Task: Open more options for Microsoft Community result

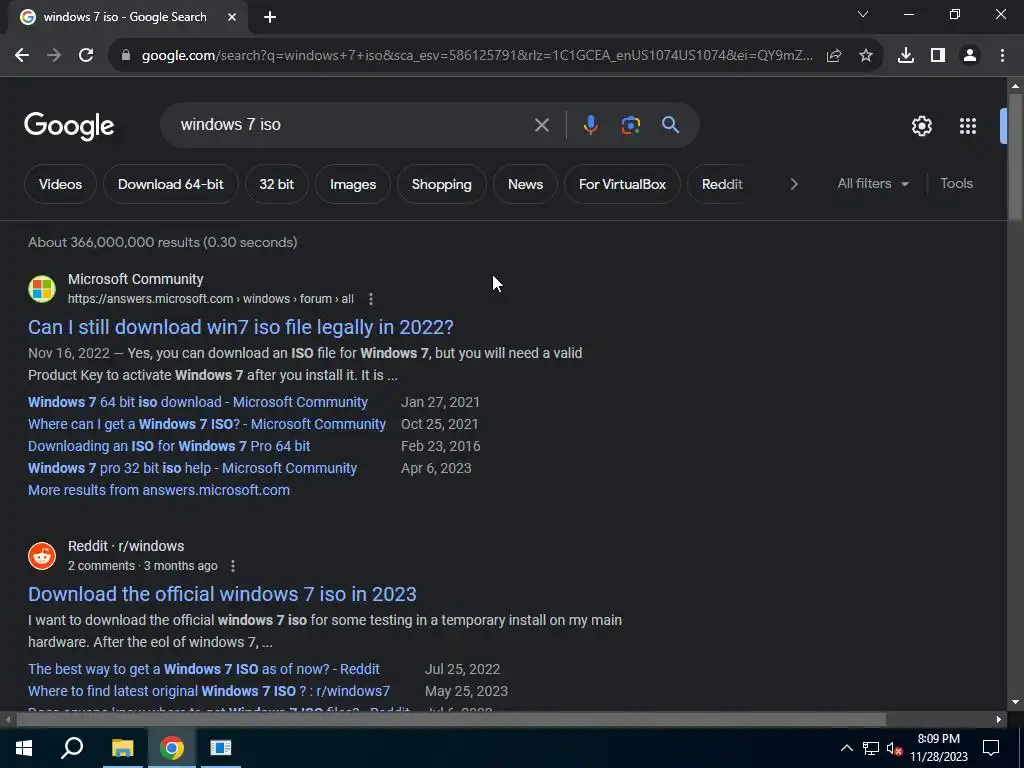Action: pos(371,299)
